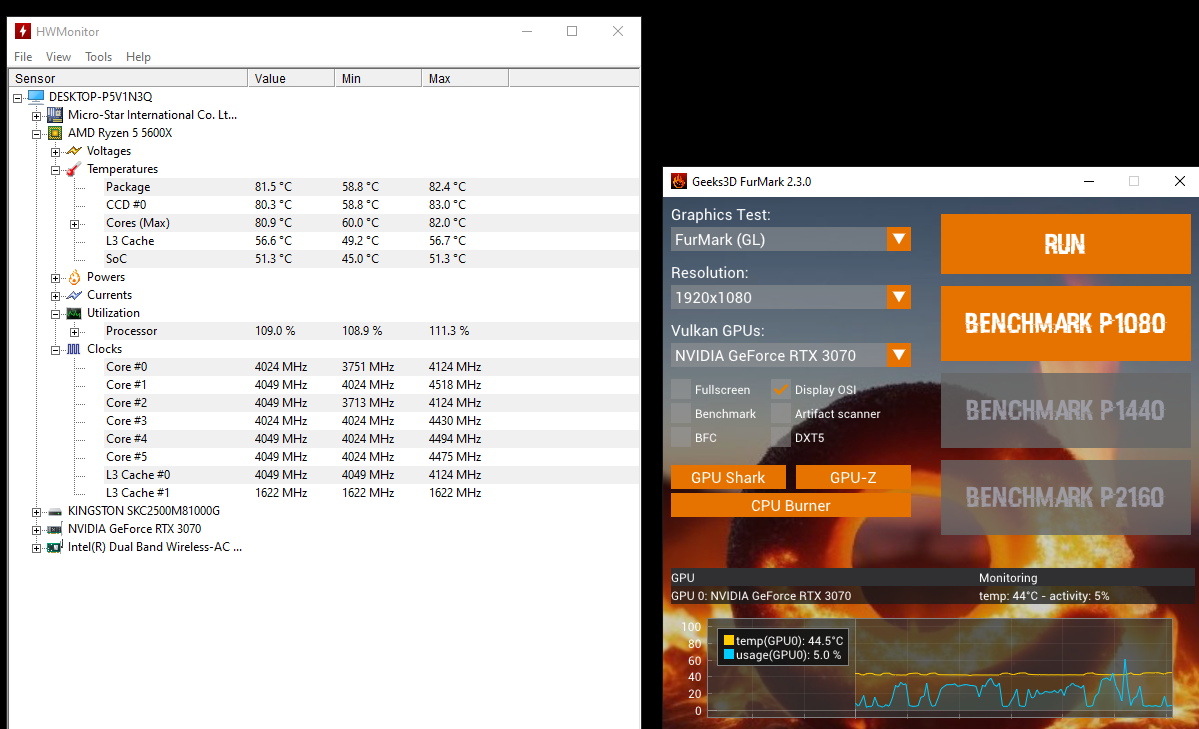Toggle the DXT5 checkbox
Viewport: 1199px width, 729px height.
(x=781, y=438)
